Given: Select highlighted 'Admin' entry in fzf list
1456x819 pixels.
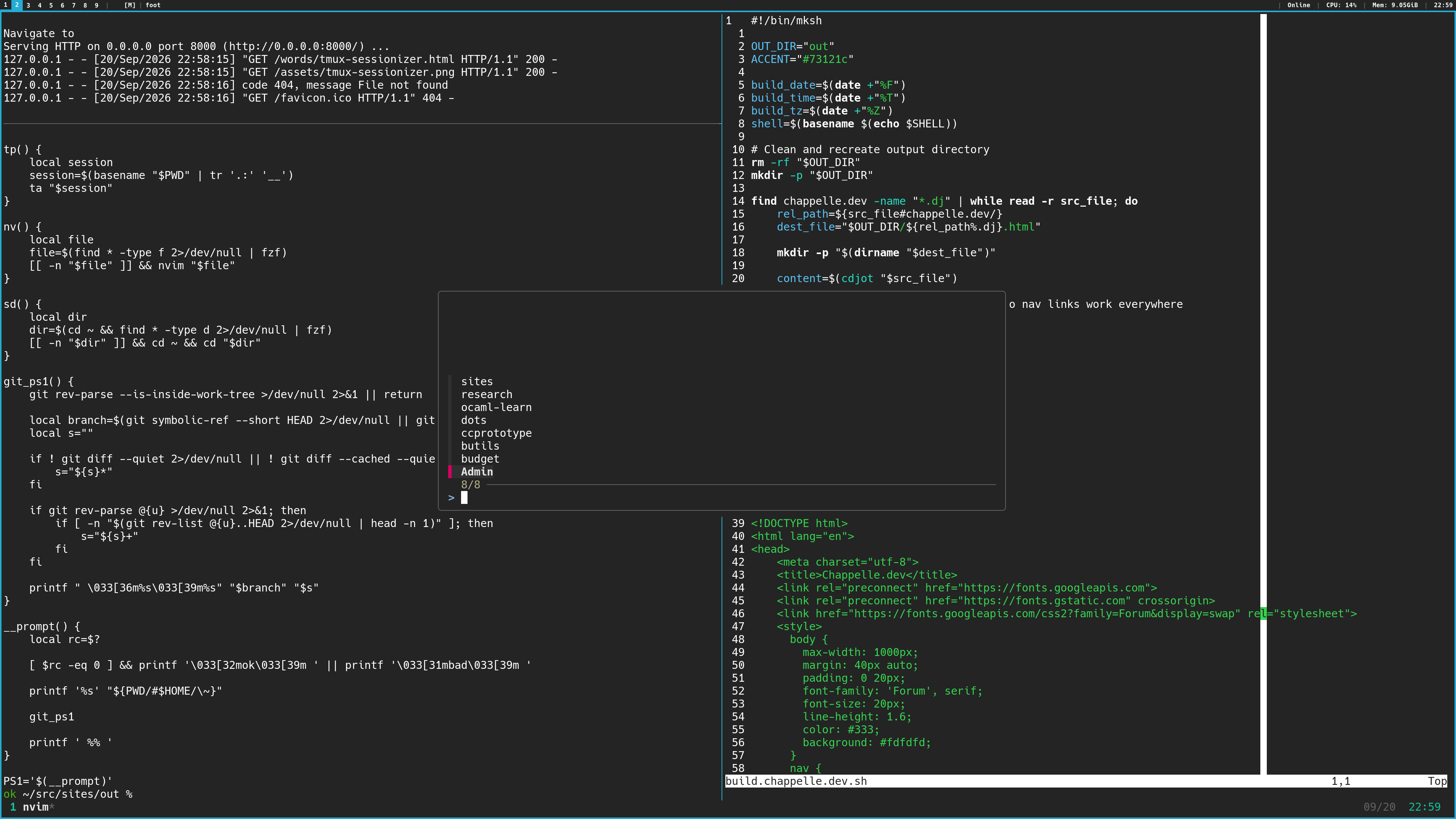Looking at the screenshot, I should tap(477, 472).
